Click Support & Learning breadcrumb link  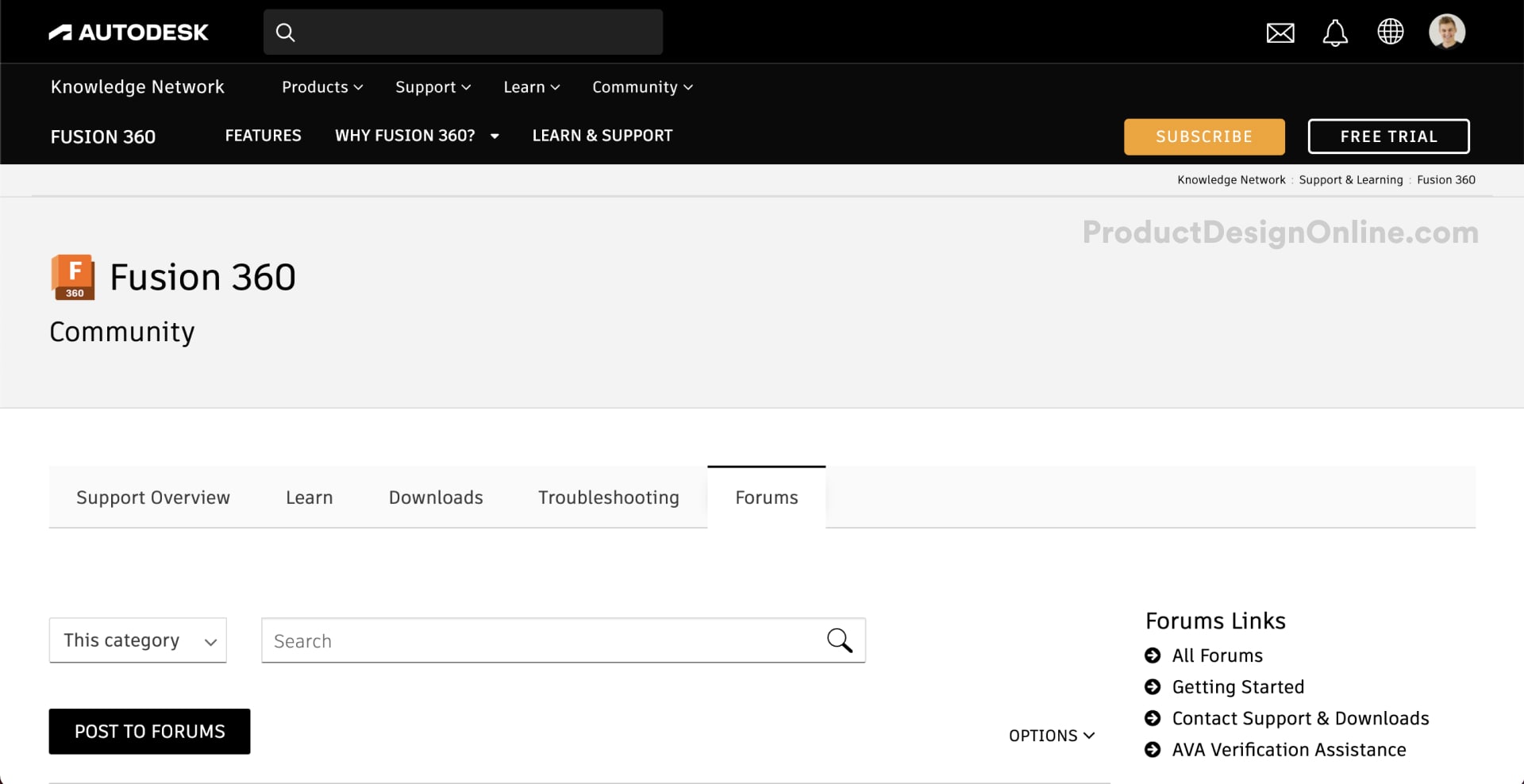[1351, 180]
